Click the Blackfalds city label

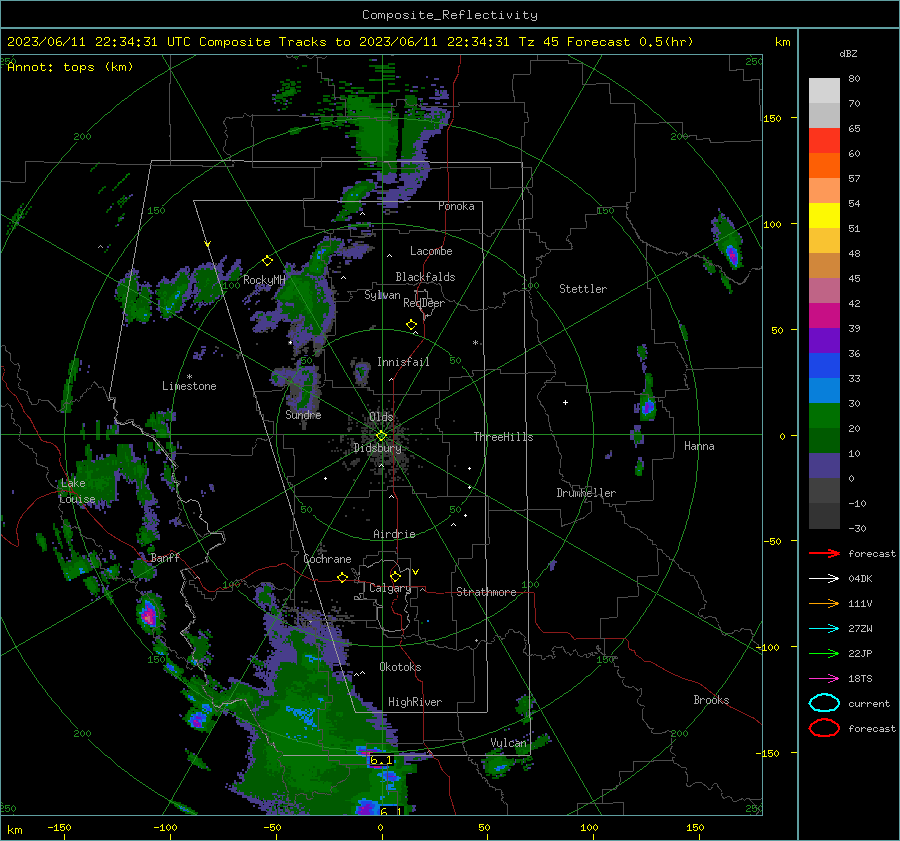tap(425, 277)
